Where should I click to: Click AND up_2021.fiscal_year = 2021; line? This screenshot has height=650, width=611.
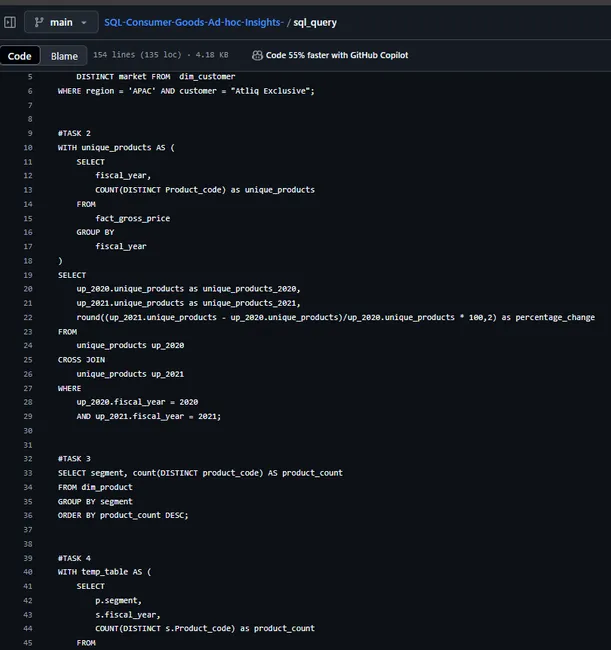(x=149, y=416)
